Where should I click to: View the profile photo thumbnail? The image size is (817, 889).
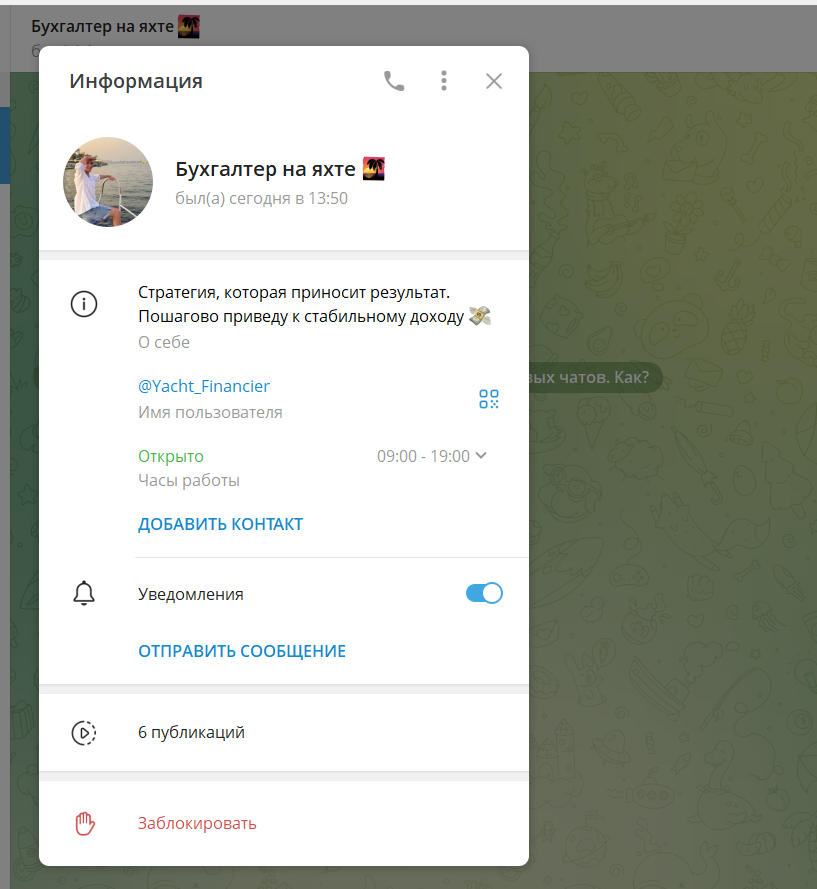click(x=107, y=181)
